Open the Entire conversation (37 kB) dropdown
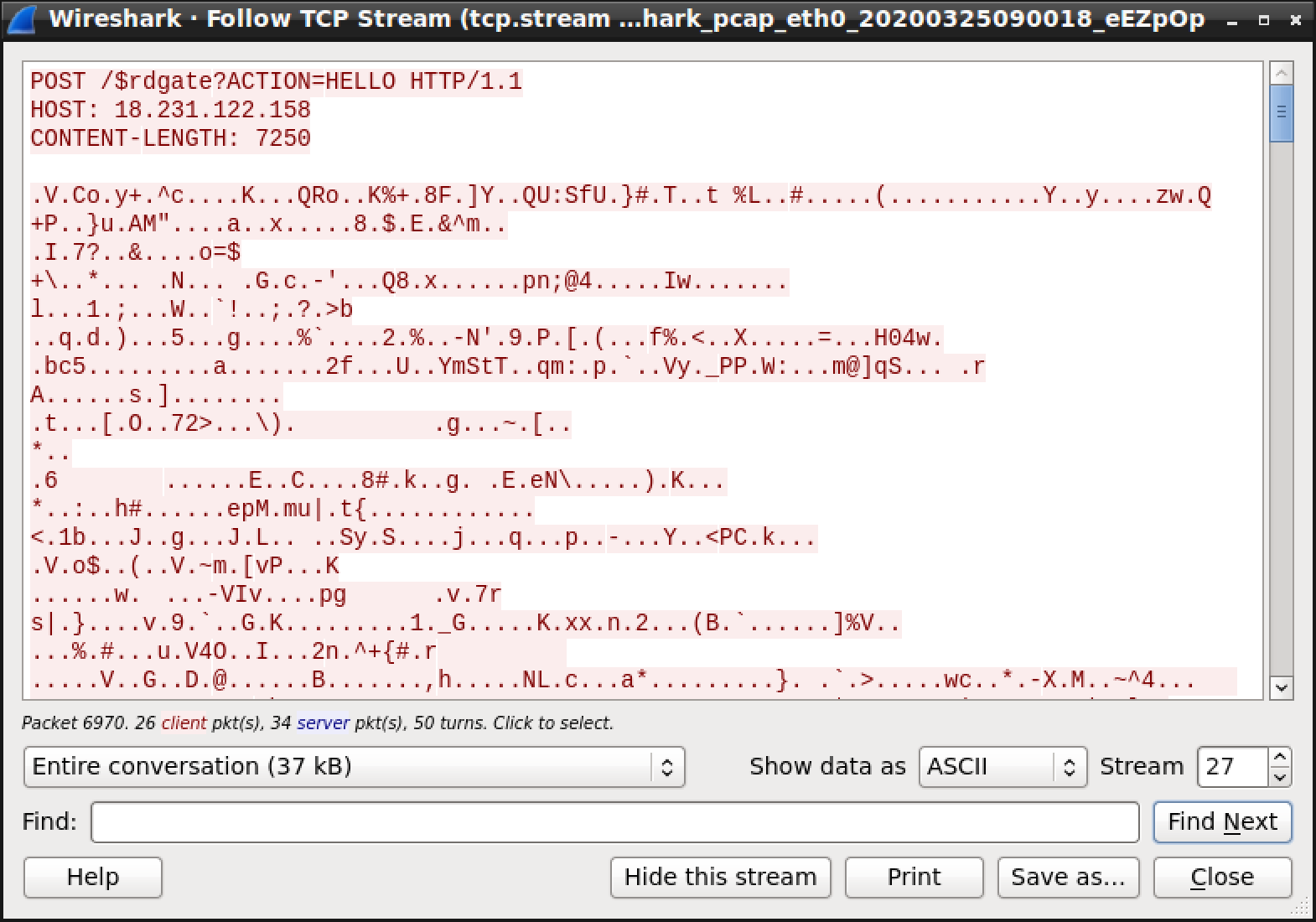This screenshot has height=922, width=1316. (354, 767)
